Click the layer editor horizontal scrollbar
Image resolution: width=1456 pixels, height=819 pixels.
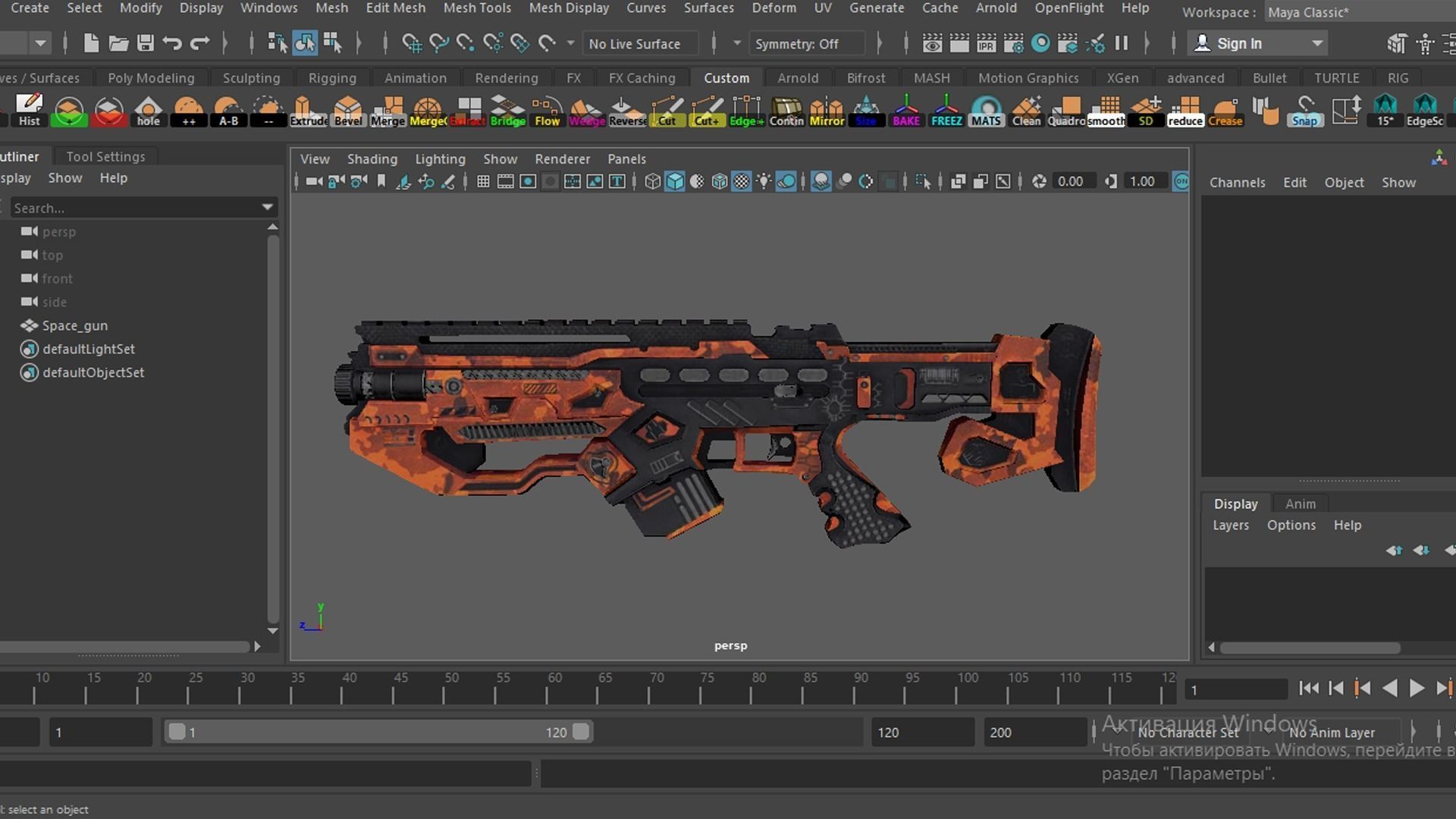pos(1310,648)
